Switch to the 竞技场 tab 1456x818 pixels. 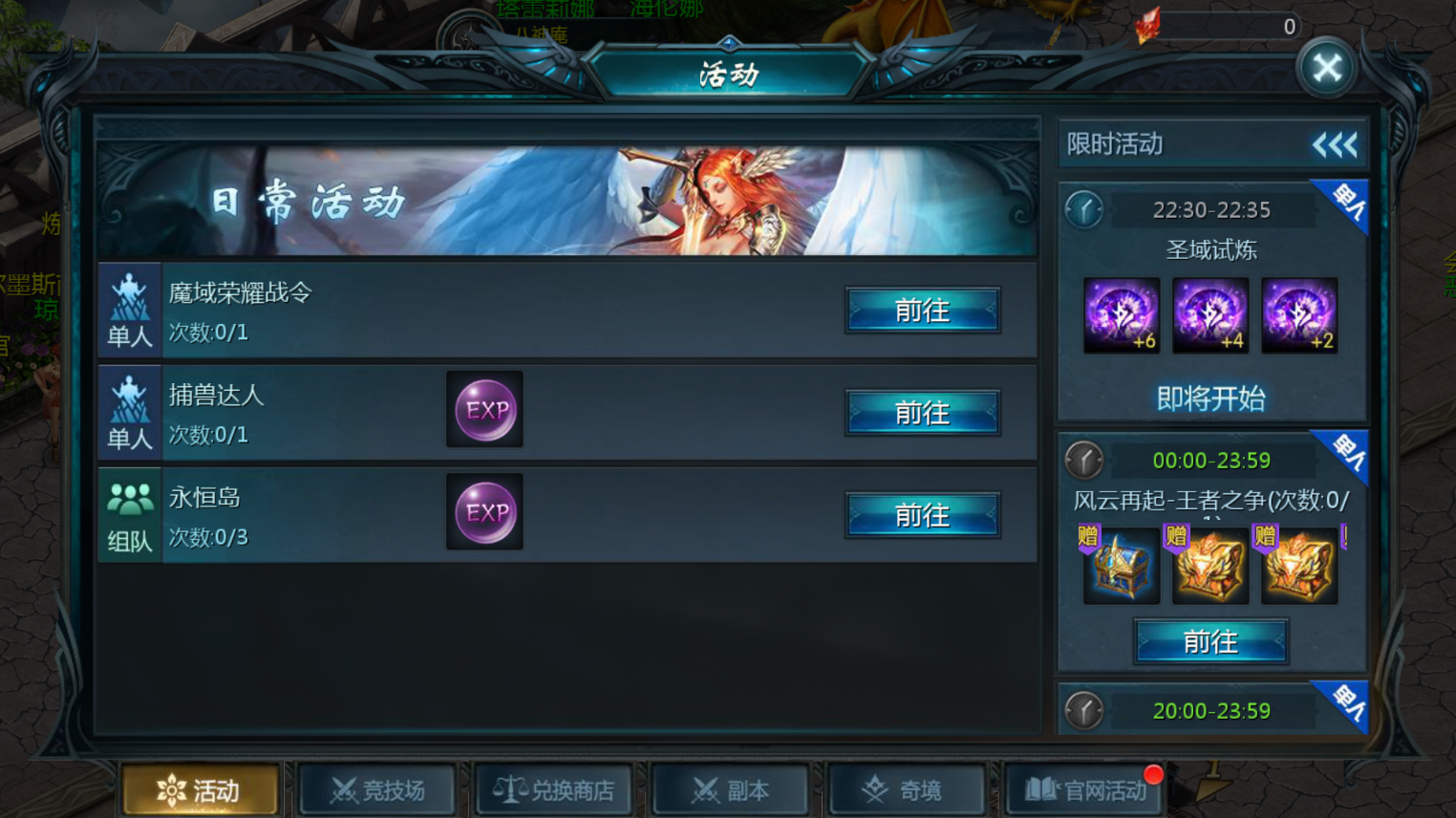(377, 790)
